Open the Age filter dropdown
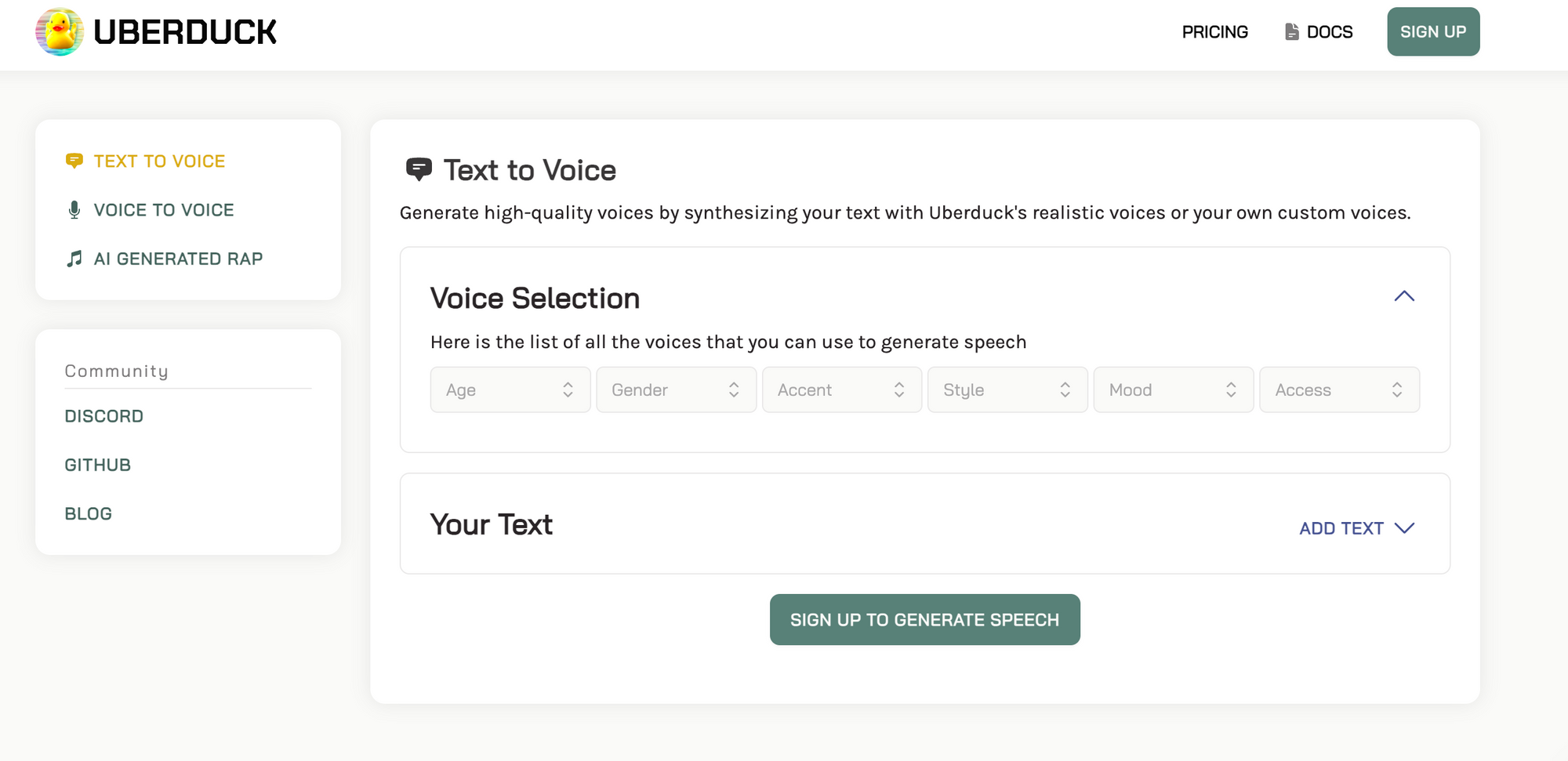This screenshot has width=1568, height=761. pos(510,390)
